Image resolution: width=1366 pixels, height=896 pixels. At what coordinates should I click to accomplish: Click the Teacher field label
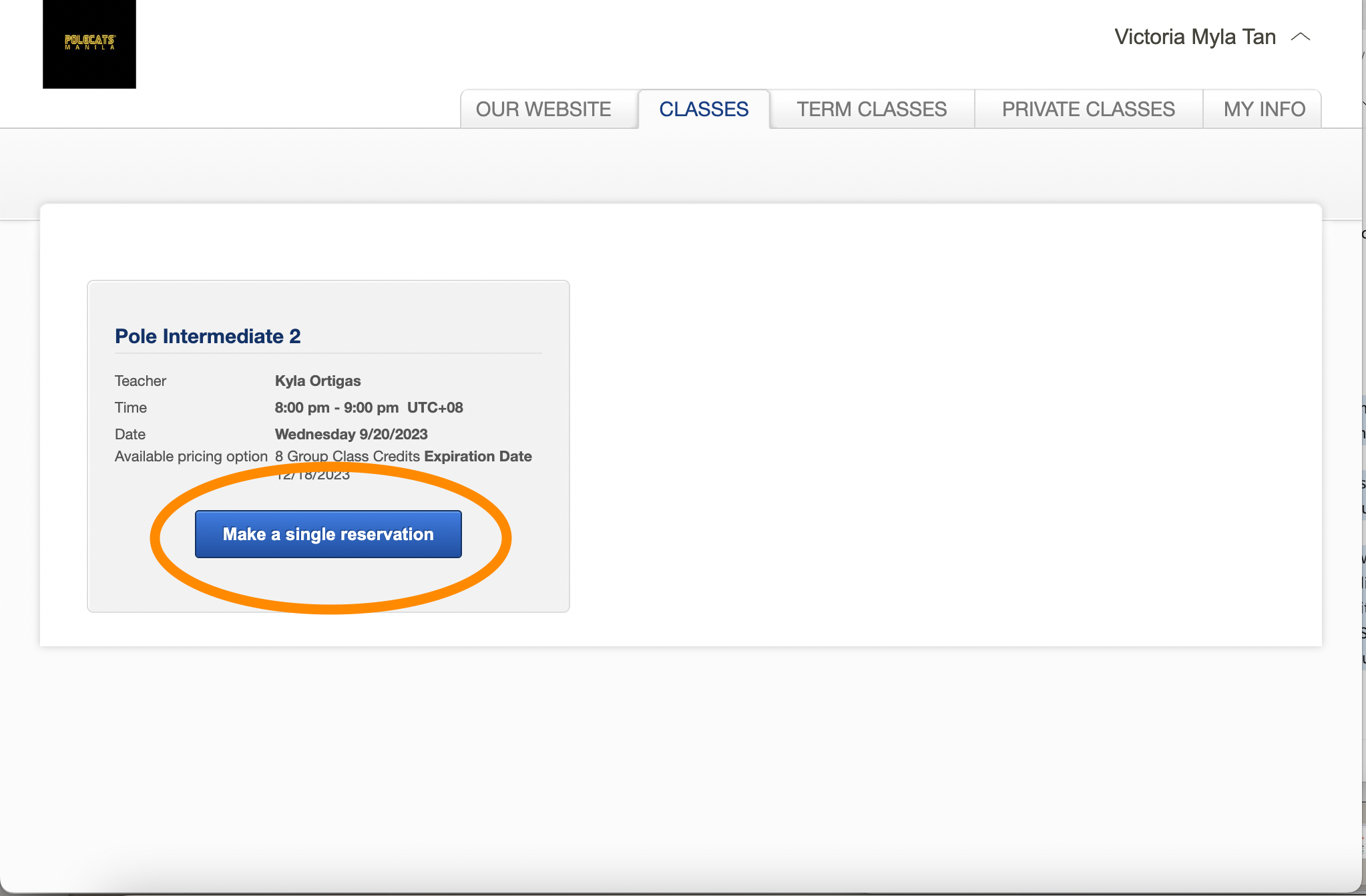(x=140, y=381)
